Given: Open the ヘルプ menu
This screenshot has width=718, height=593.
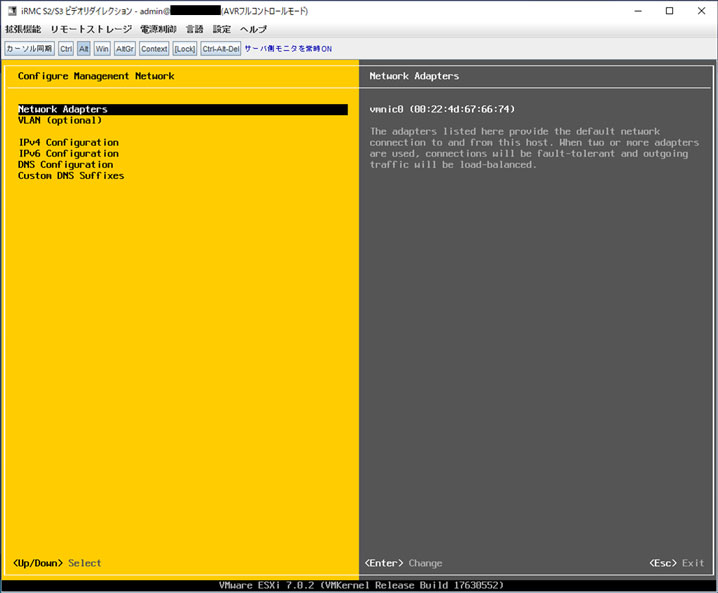Looking at the screenshot, I should point(253,29).
